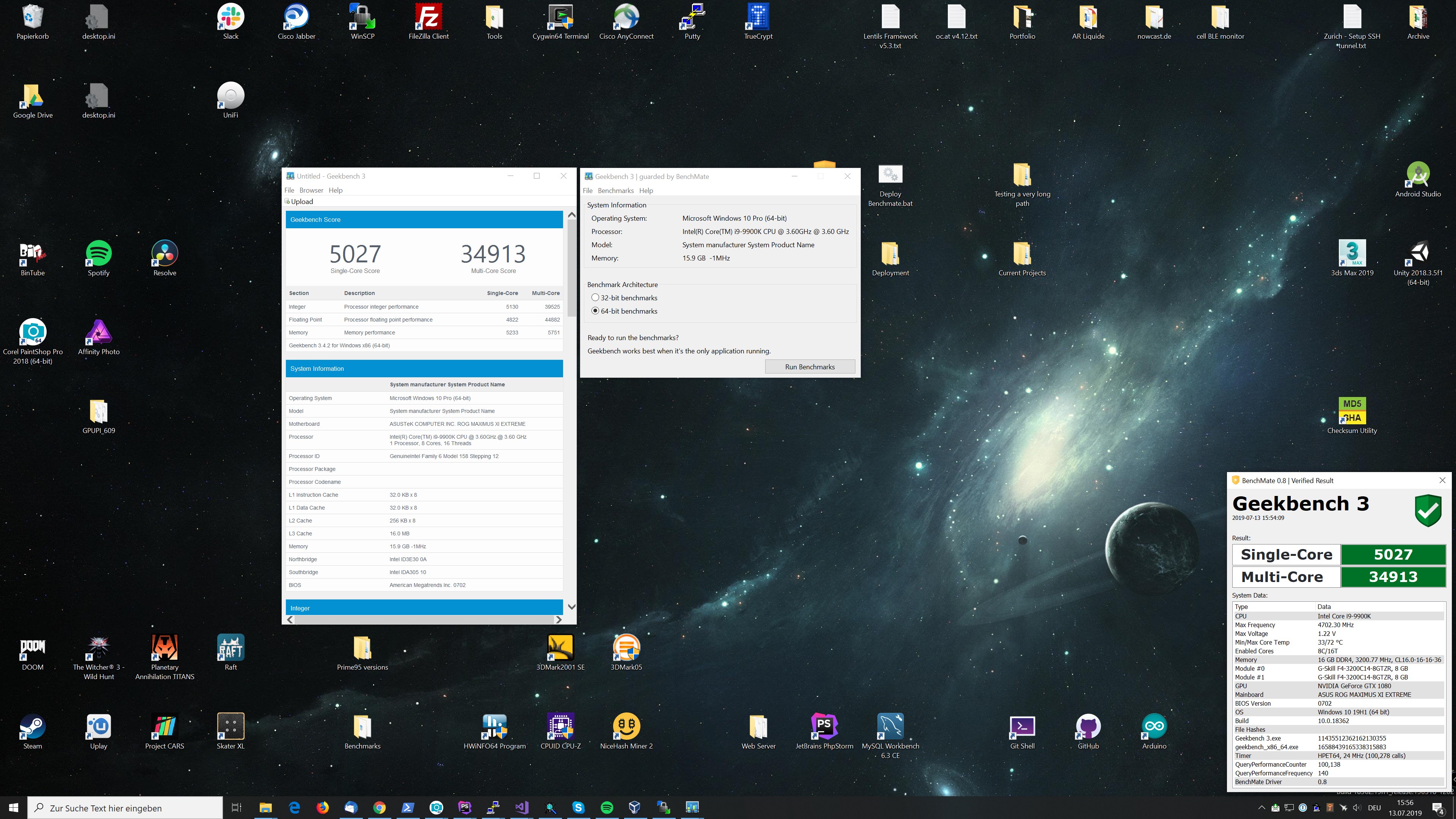Click the DEU language indicator
This screenshot has width=1456, height=819.
(x=1374, y=808)
